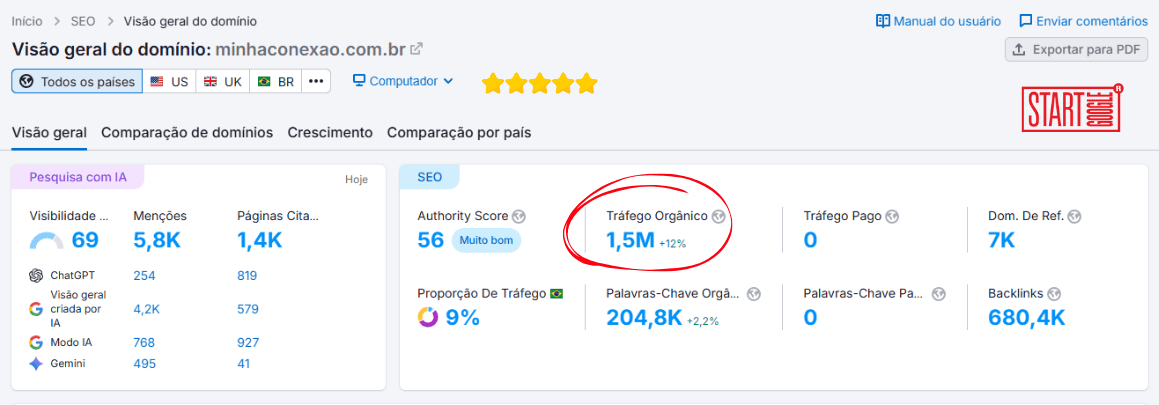Click the StartGoogle logo
Viewport: 1159px width, 405px height.
pos(1071,108)
